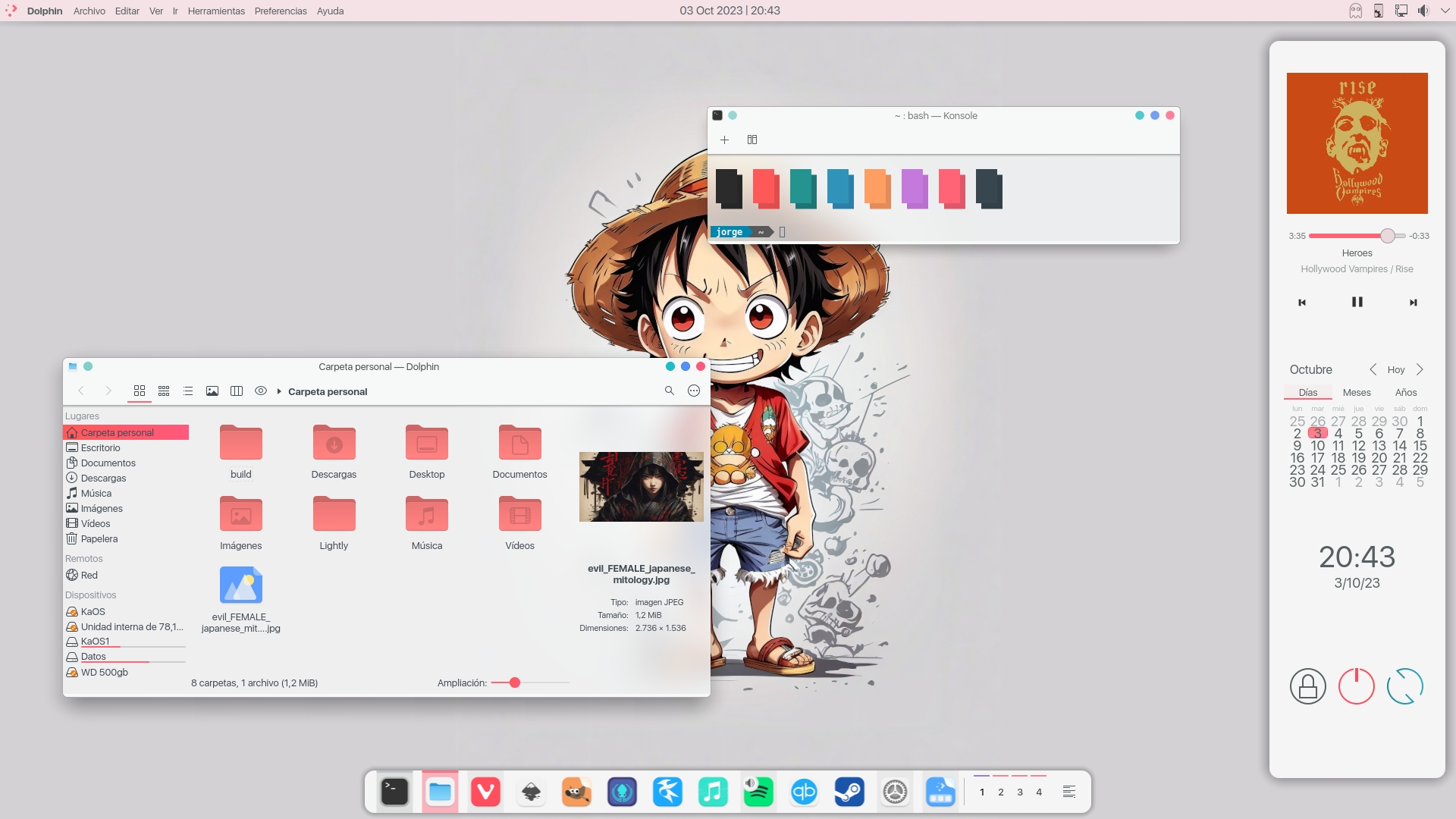Open Música place in sidebar
The image size is (1456, 819).
[126, 494]
